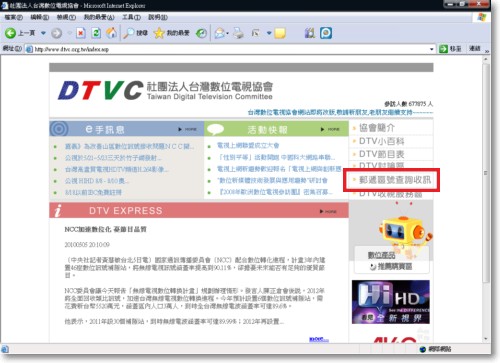Click the DTV EXPRESS info icon
This screenshot has height=363, width=500.
[58, 210]
